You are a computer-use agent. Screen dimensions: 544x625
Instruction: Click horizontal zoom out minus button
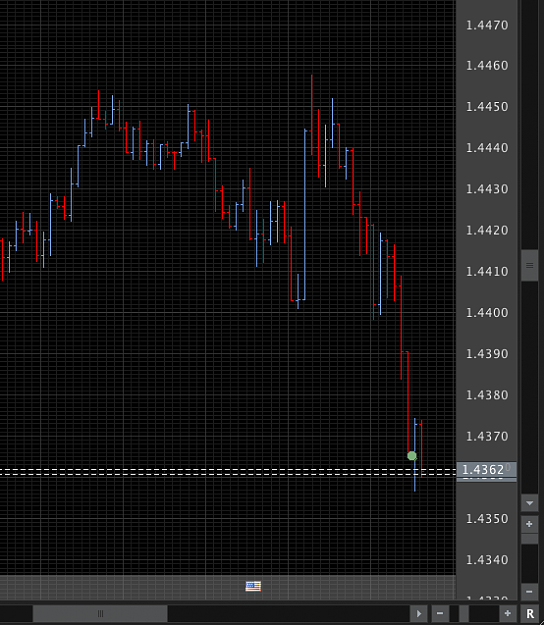coord(440,613)
